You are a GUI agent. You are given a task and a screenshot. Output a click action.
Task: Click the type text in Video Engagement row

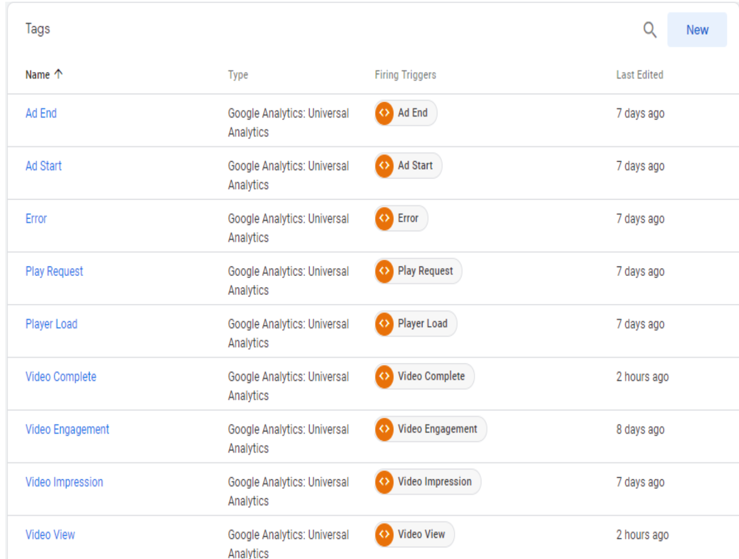tap(288, 439)
